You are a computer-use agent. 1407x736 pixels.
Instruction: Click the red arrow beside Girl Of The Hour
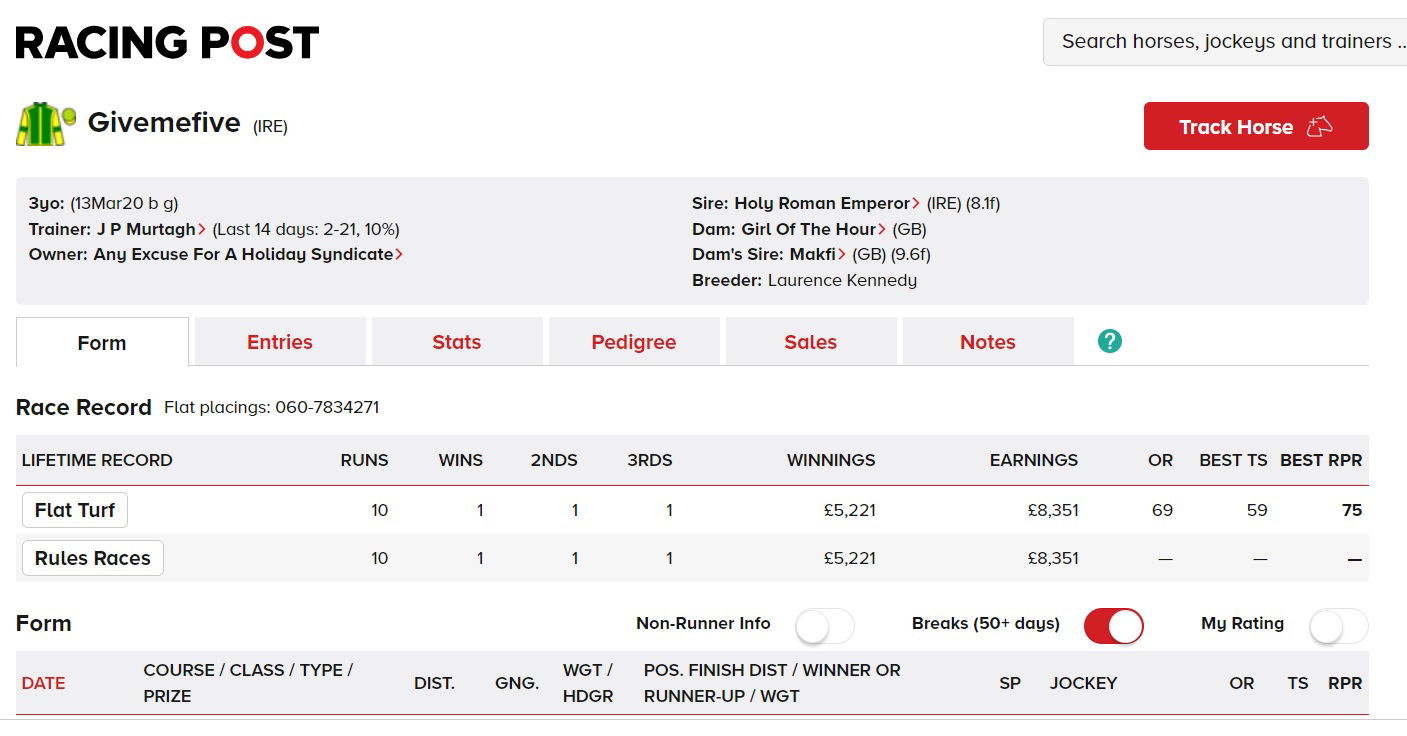tap(883, 230)
